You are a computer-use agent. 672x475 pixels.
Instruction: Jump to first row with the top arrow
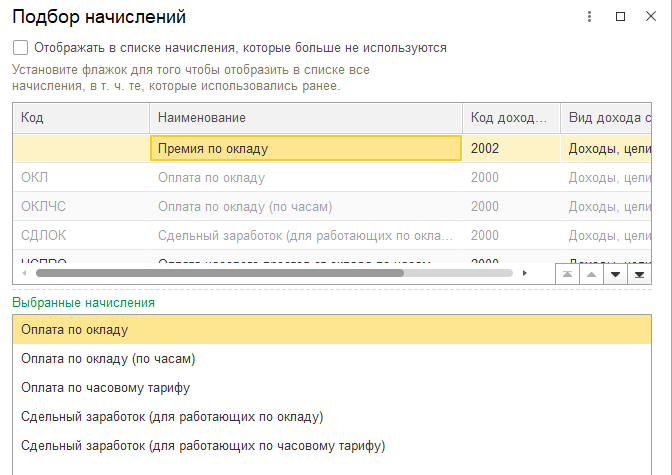coord(568,274)
